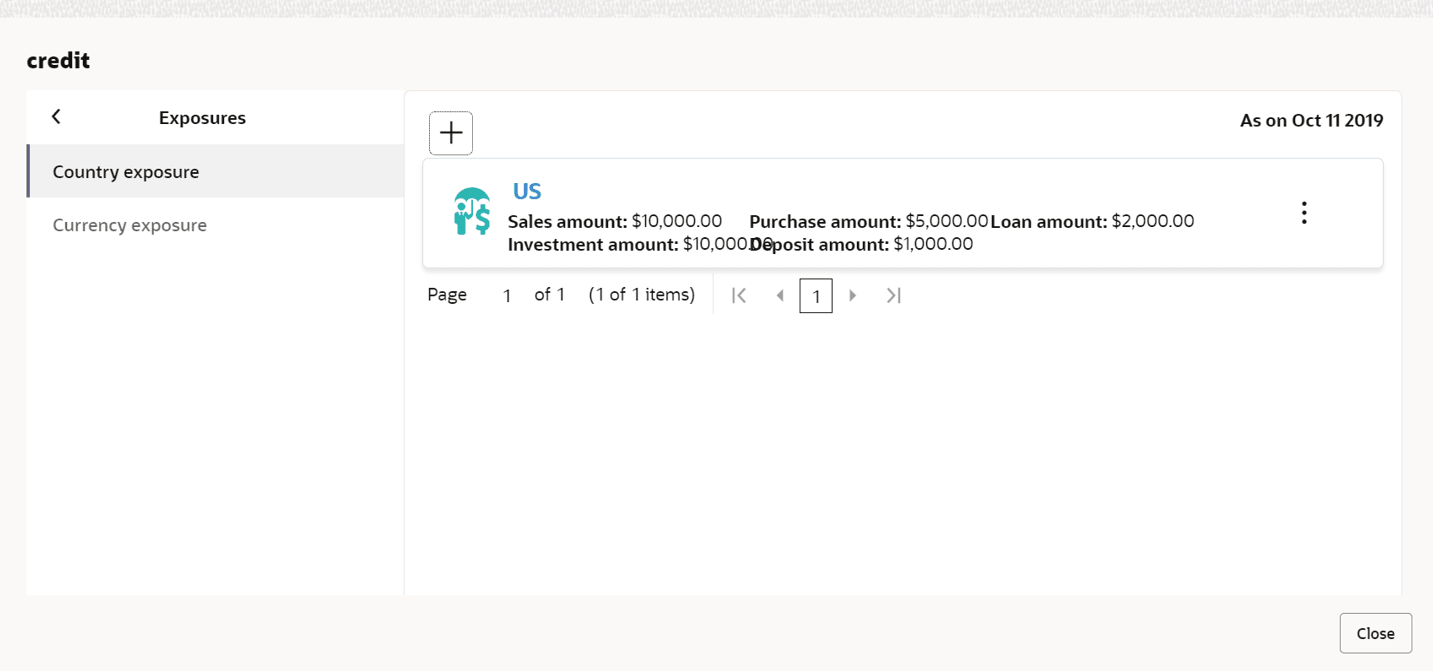Click the umbrella dollar icon for US
This screenshot has width=1433, height=671.
coord(471,211)
